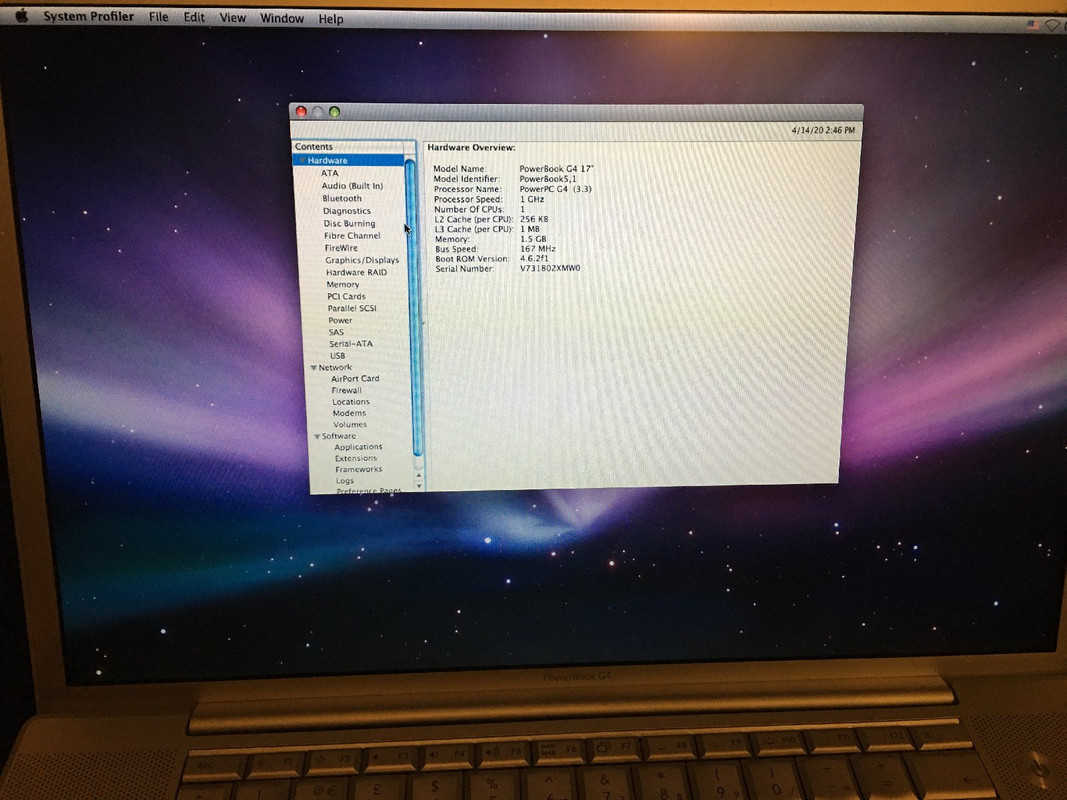Image resolution: width=1067 pixels, height=800 pixels.
Task: Click the sidebar scrollbar thumb
Action: pyautogui.click(x=412, y=306)
